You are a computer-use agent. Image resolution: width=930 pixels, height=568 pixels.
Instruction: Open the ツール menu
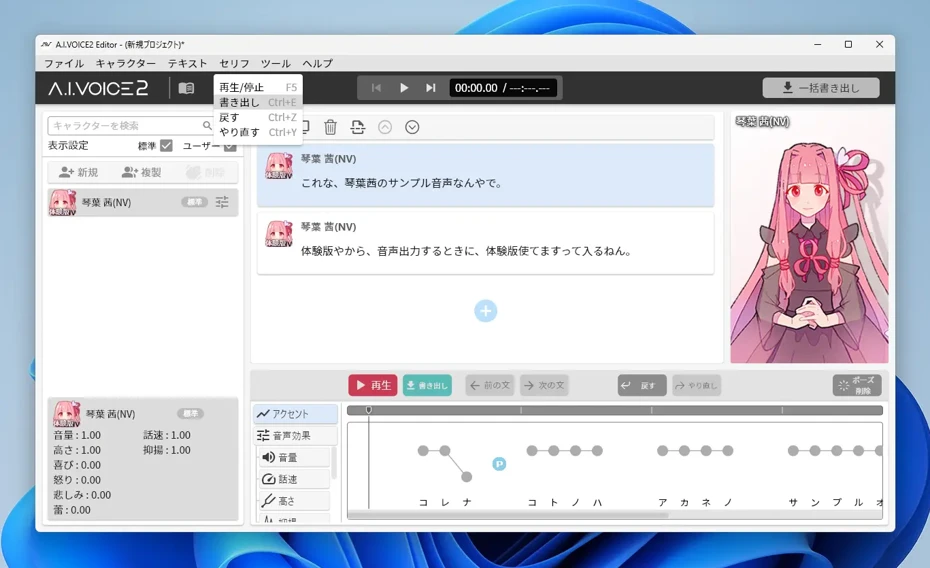click(276, 63)
